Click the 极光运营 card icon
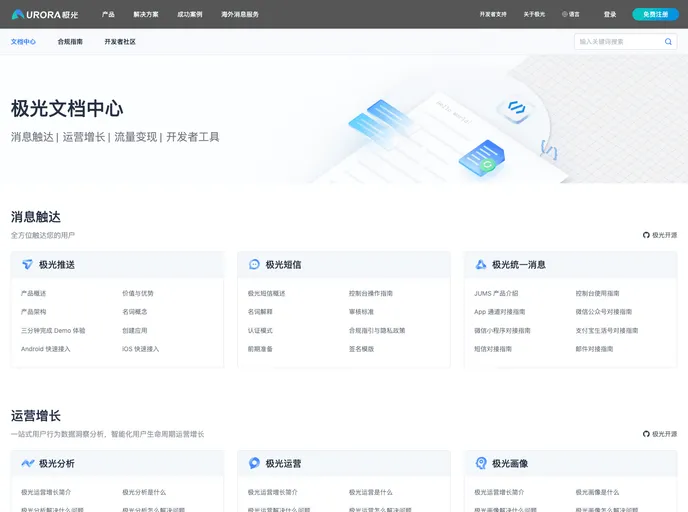 [x=254, y=463]
